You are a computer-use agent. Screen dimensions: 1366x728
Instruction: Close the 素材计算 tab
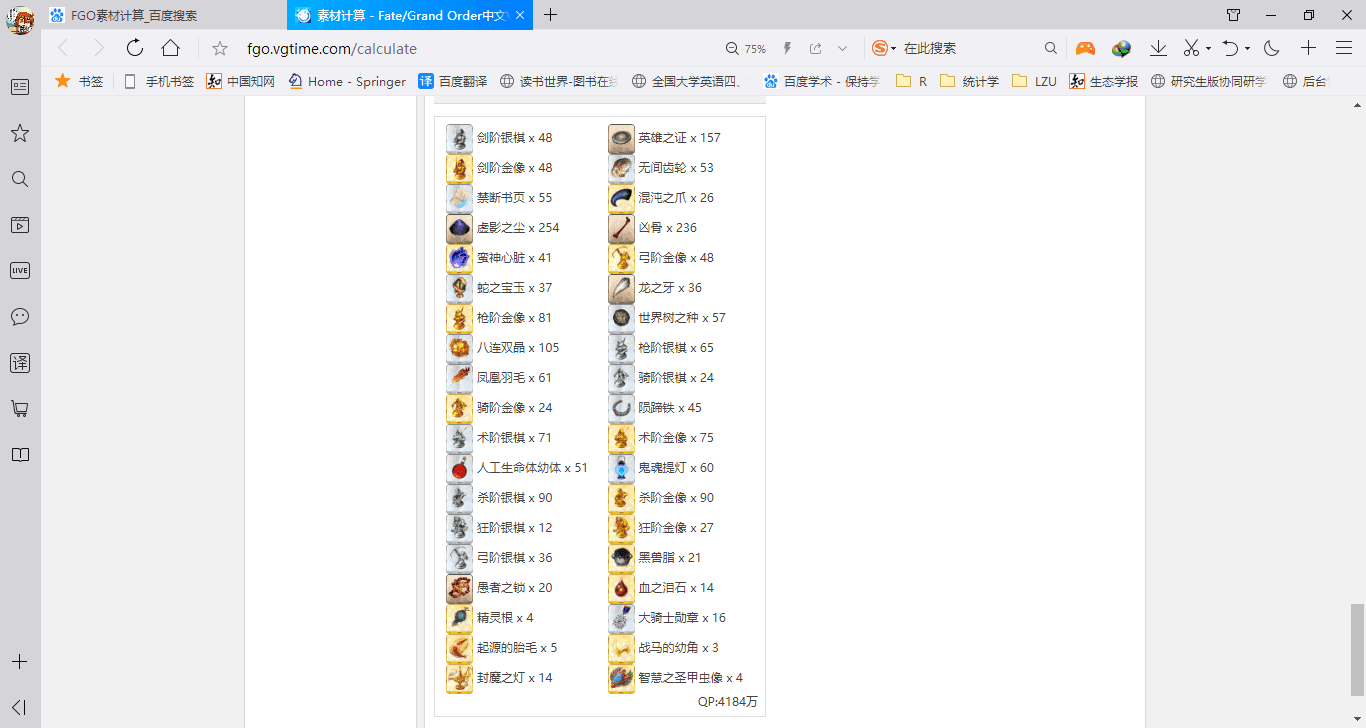pos(522,15)
